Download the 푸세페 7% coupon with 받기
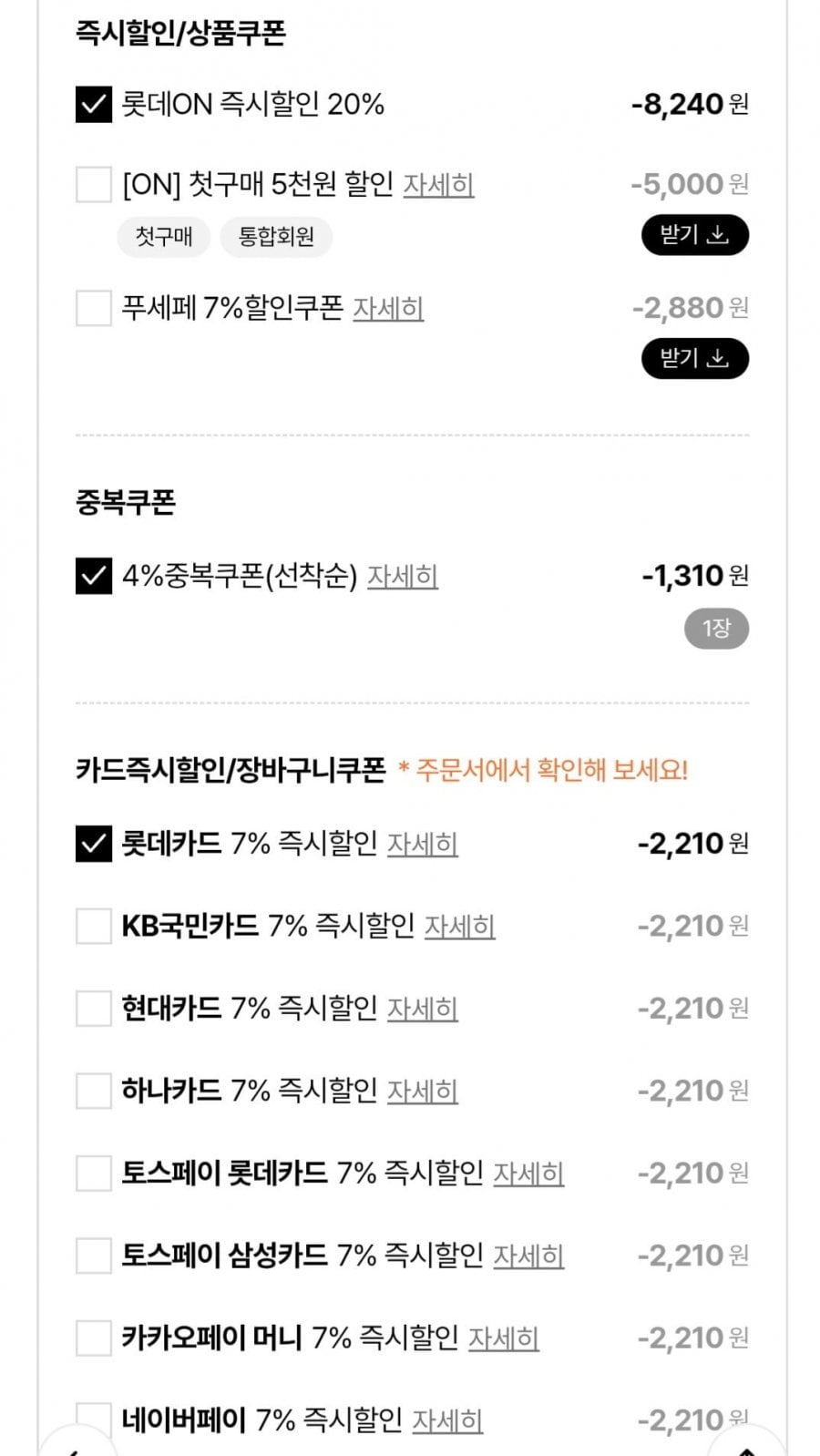 tap(694, 358)
